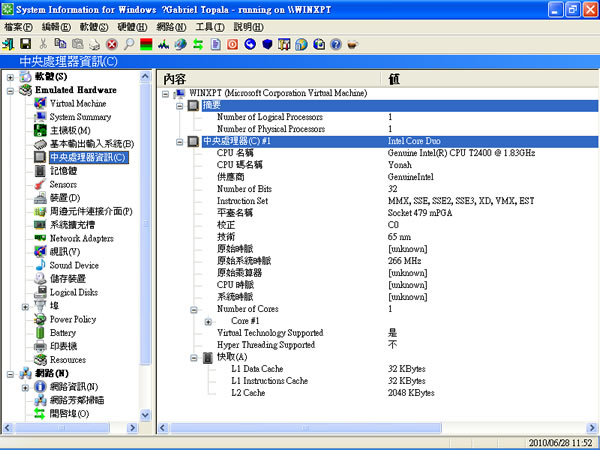Open the 檔案(F) menu

tap(19, 27)
